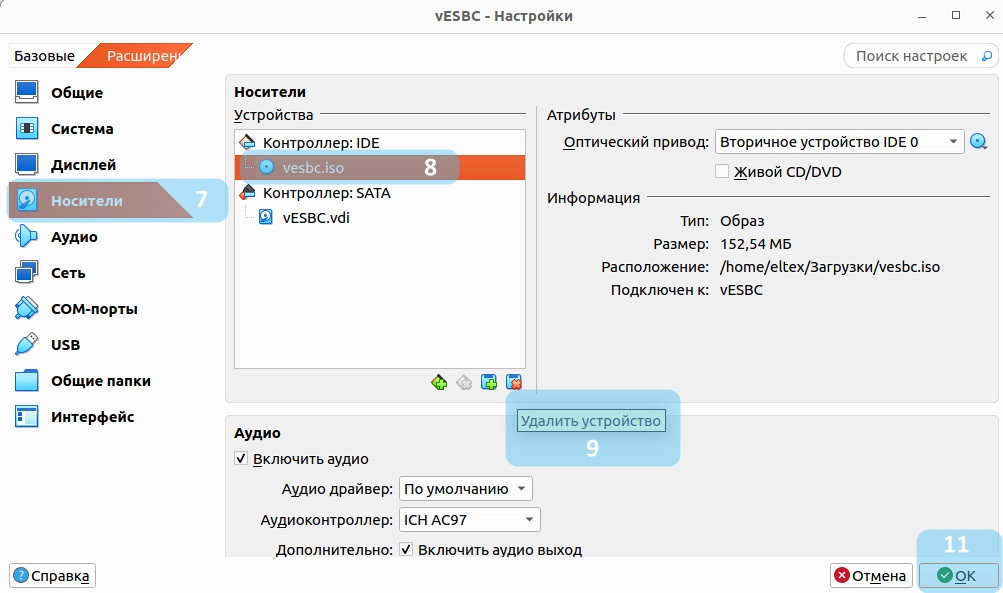
Task: Open the Оптический привод dropdown
Action: pyautogui.click(x=839, y=142)
